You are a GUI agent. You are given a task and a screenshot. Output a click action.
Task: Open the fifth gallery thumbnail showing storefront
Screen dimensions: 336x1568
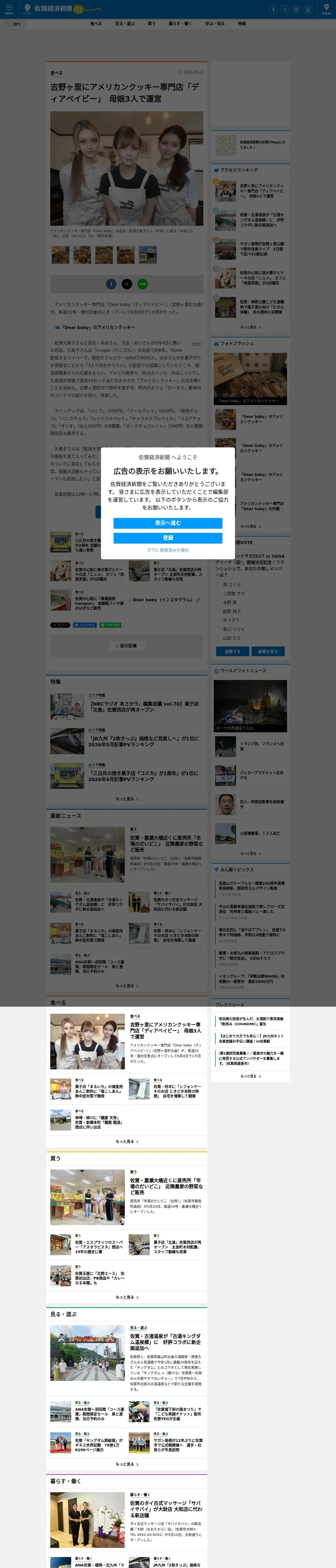(148, 255)
